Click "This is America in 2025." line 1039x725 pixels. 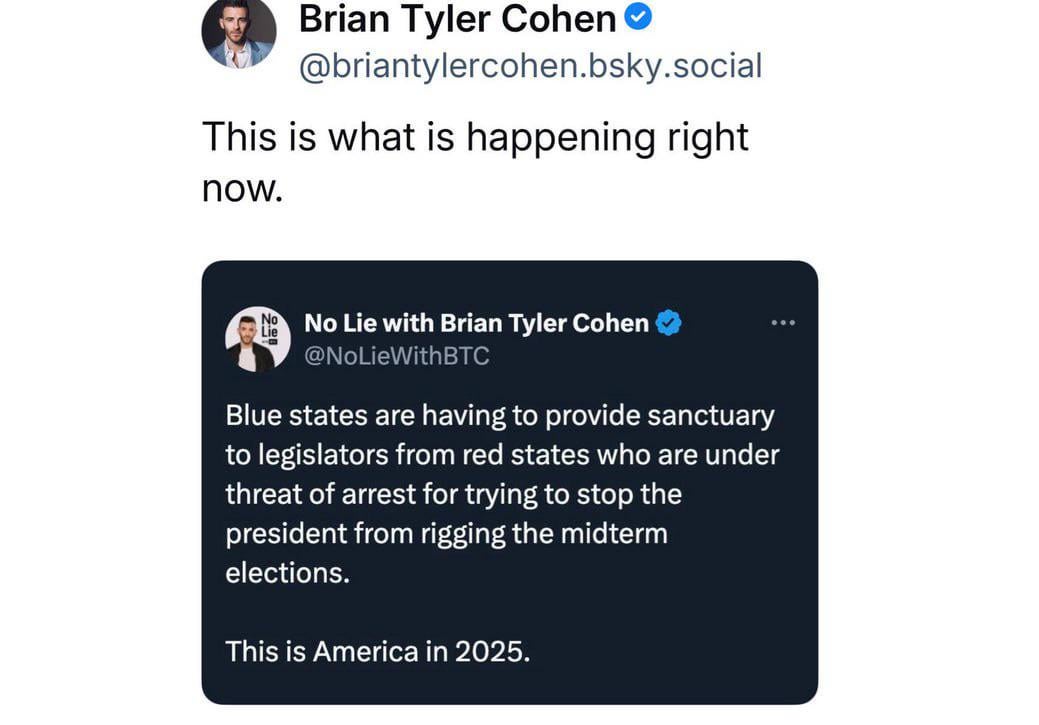pos(376,652)
